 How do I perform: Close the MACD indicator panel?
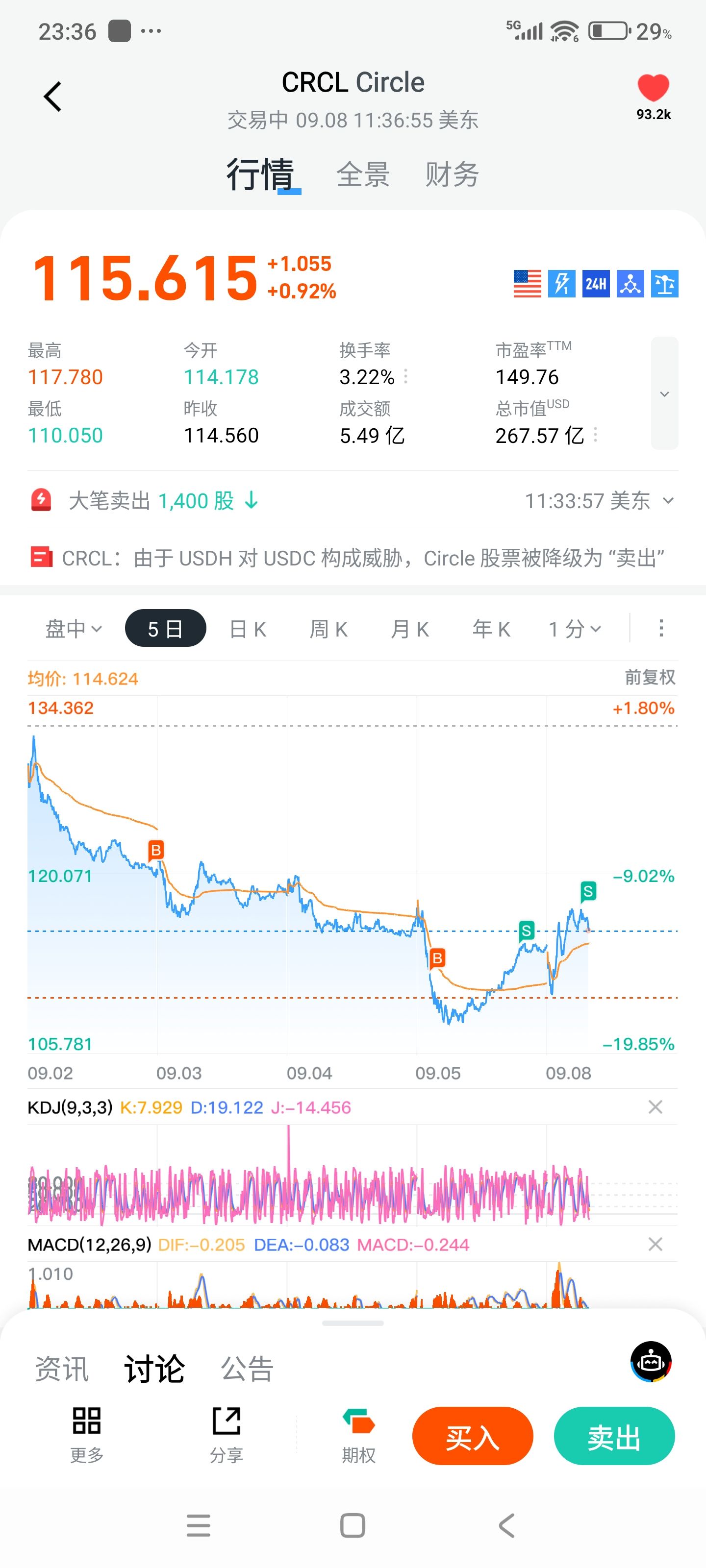(x=655, y=1244)
